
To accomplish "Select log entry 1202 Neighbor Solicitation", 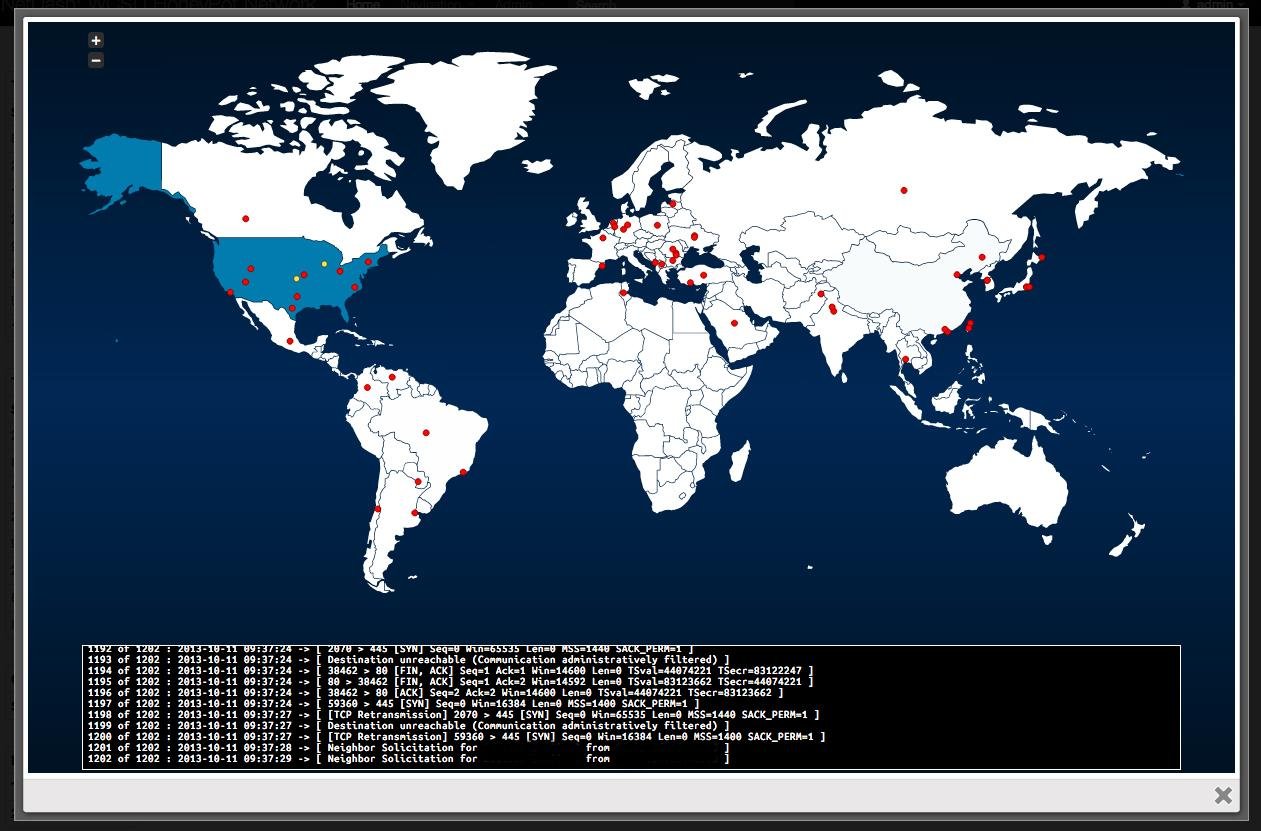I will (x=400, y=758).
